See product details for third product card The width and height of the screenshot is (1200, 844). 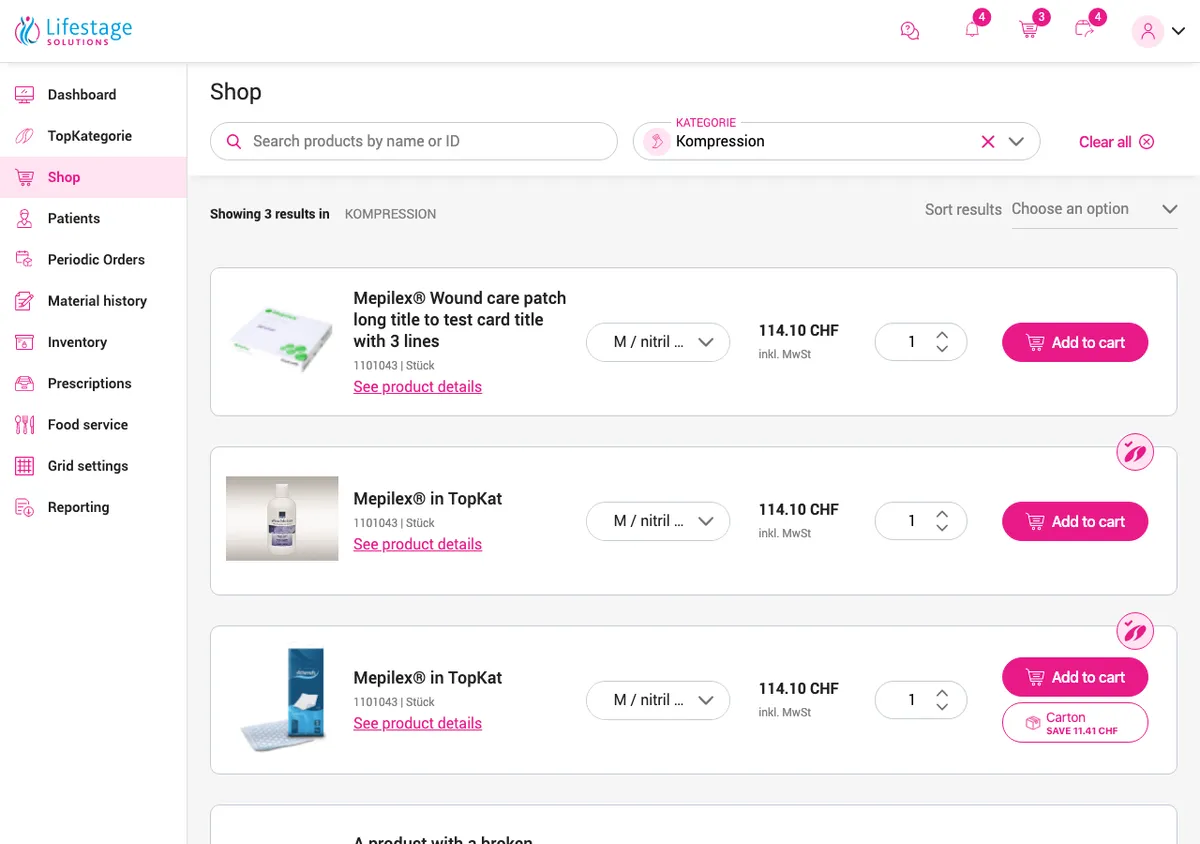[x=417, y=724]
